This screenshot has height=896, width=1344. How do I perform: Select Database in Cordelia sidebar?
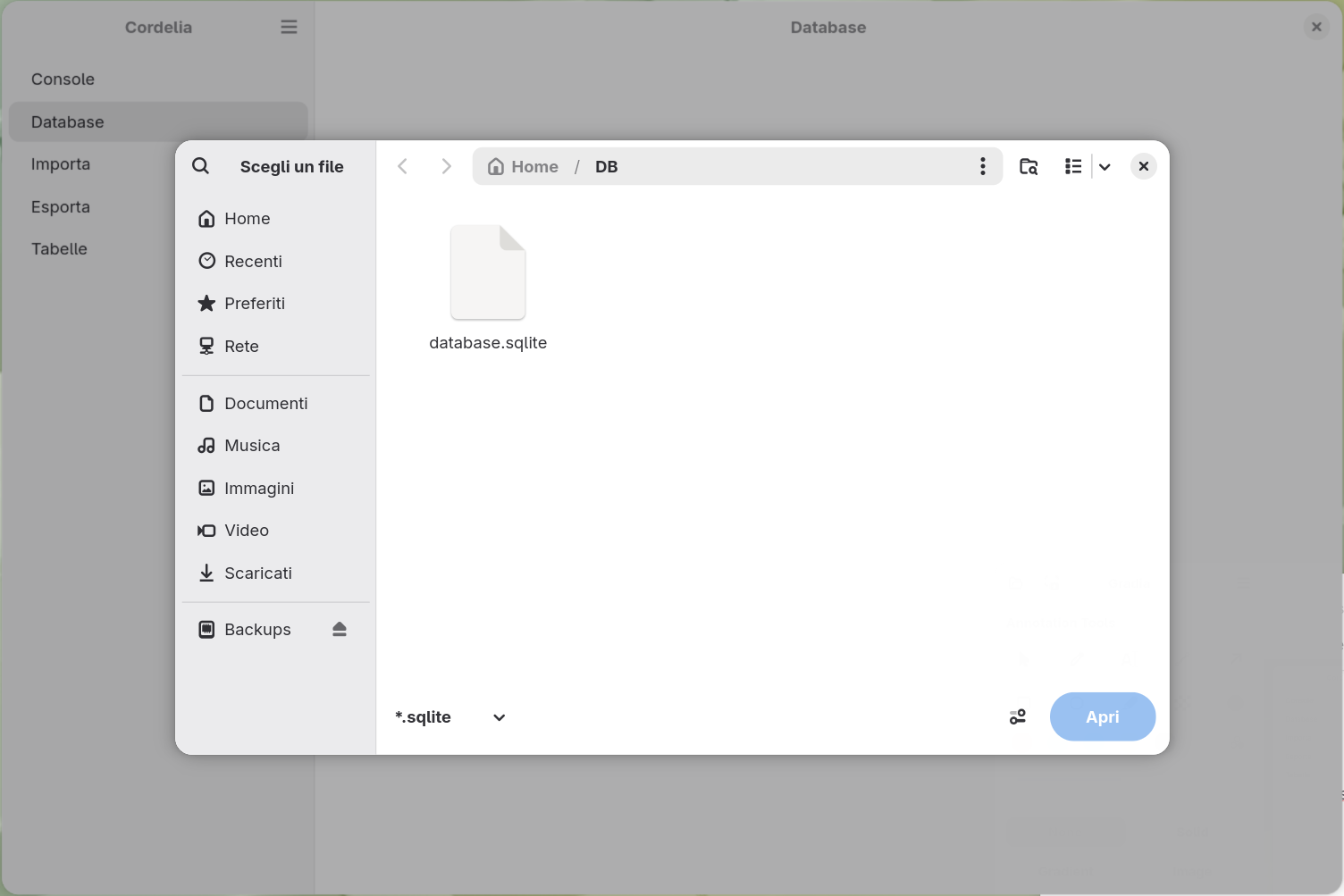(x=158, y=122)
